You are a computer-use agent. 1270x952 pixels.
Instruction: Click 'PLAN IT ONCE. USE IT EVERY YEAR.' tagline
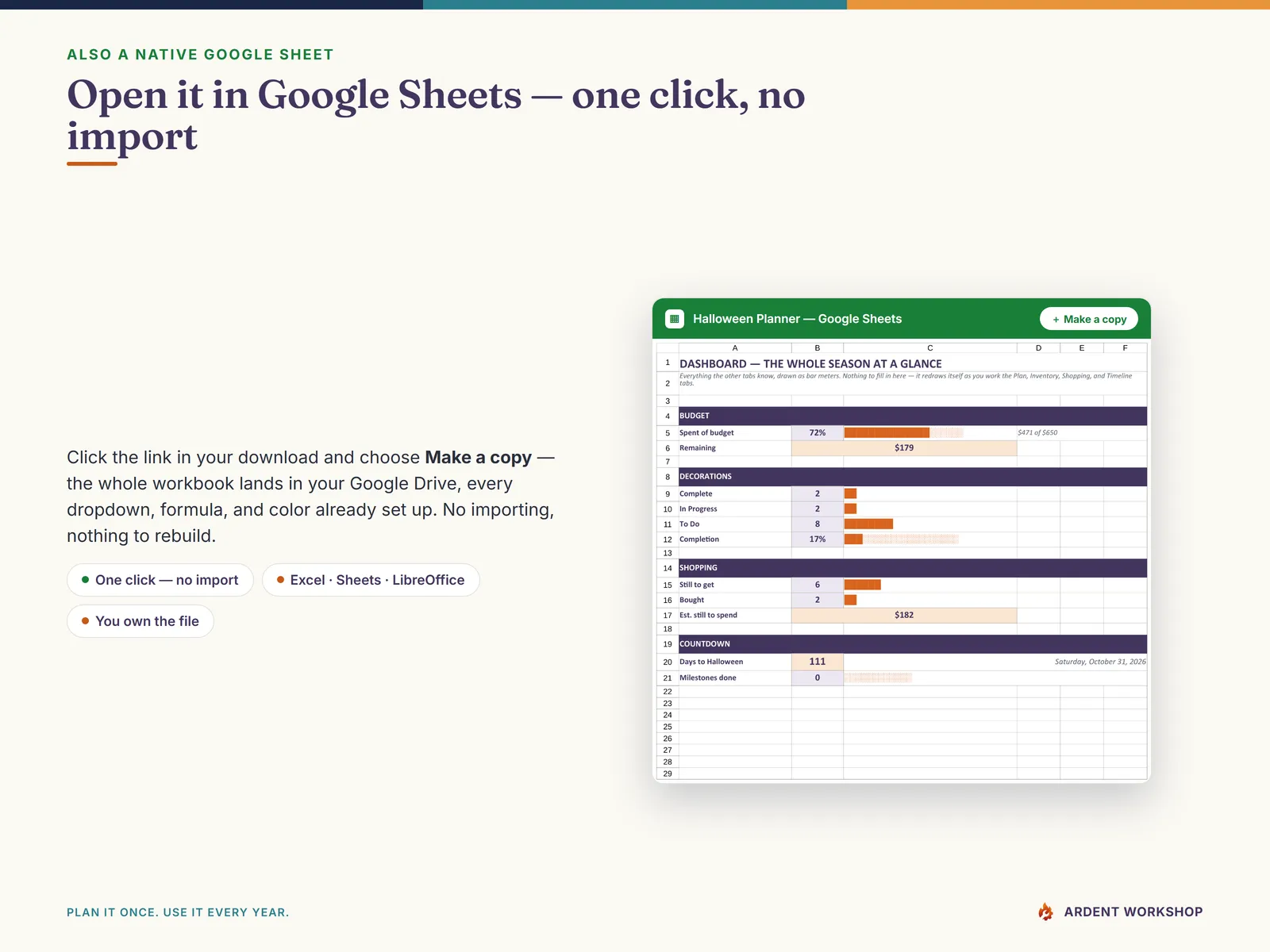coord(178,912)
